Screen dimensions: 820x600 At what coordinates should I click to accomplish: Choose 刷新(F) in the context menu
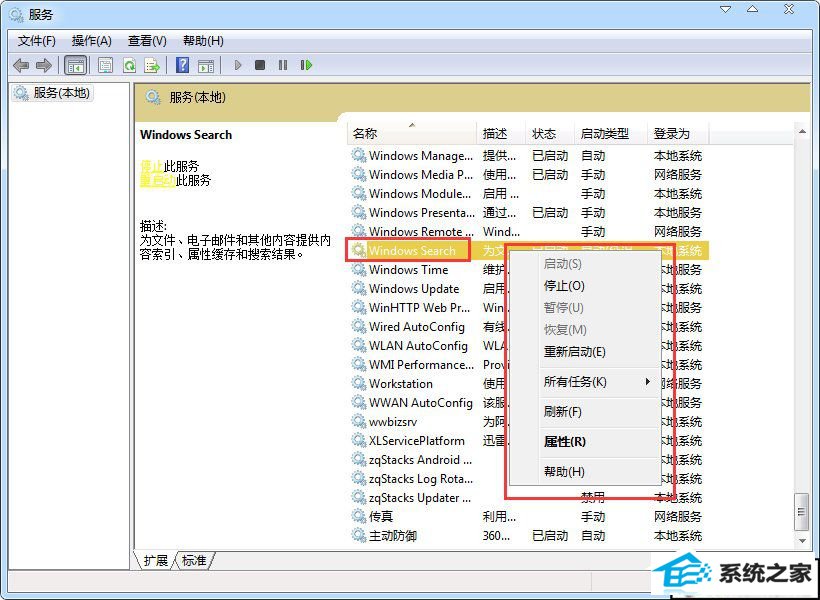pos(584,412)
